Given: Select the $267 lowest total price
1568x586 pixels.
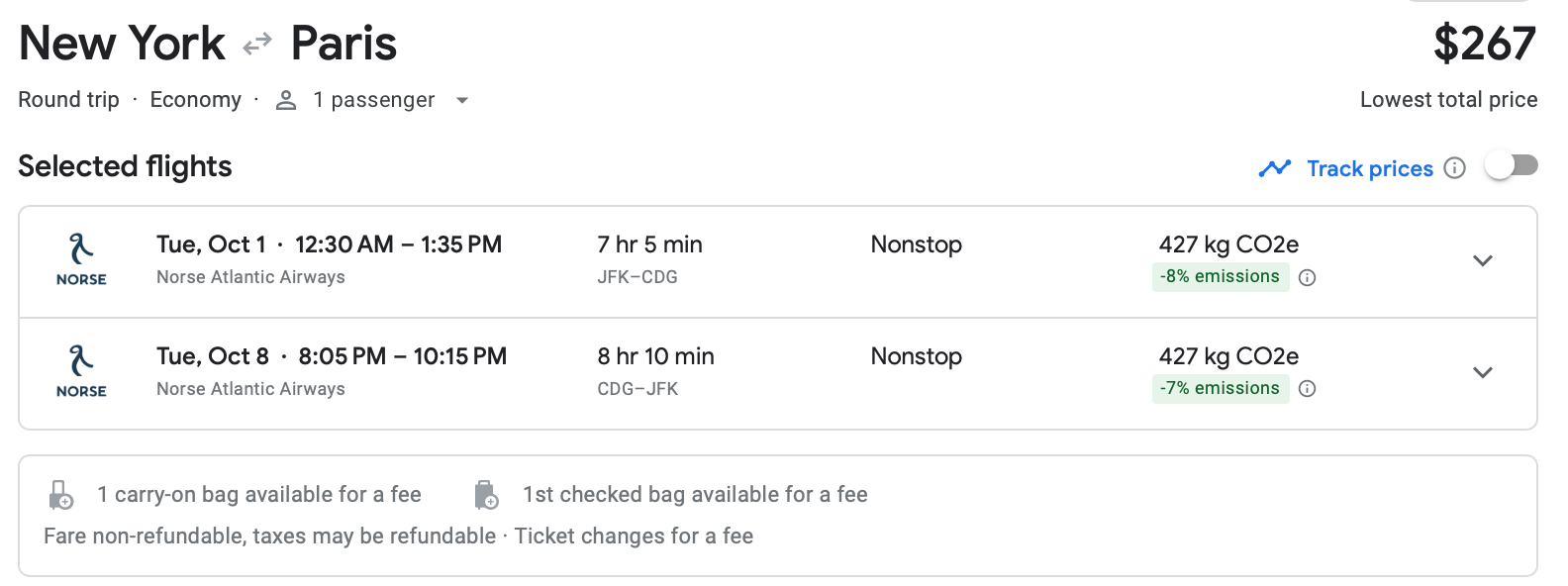Looking at the screenshot, I should pos(1484,45).
